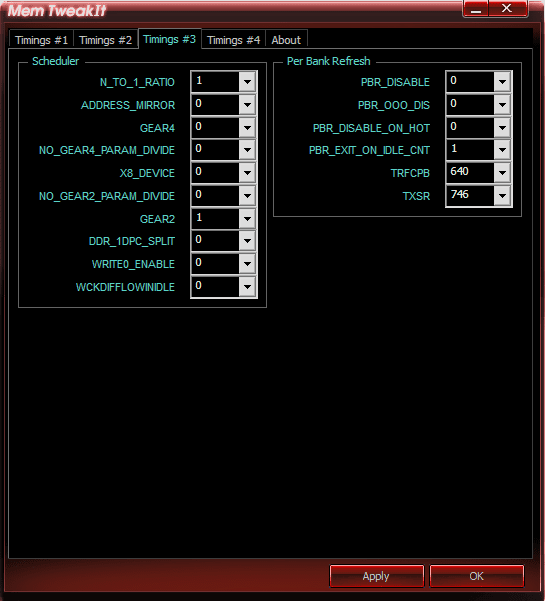
Task: Expand the PBR_DISABLE dropdown arrow
Action: point(502,82)
